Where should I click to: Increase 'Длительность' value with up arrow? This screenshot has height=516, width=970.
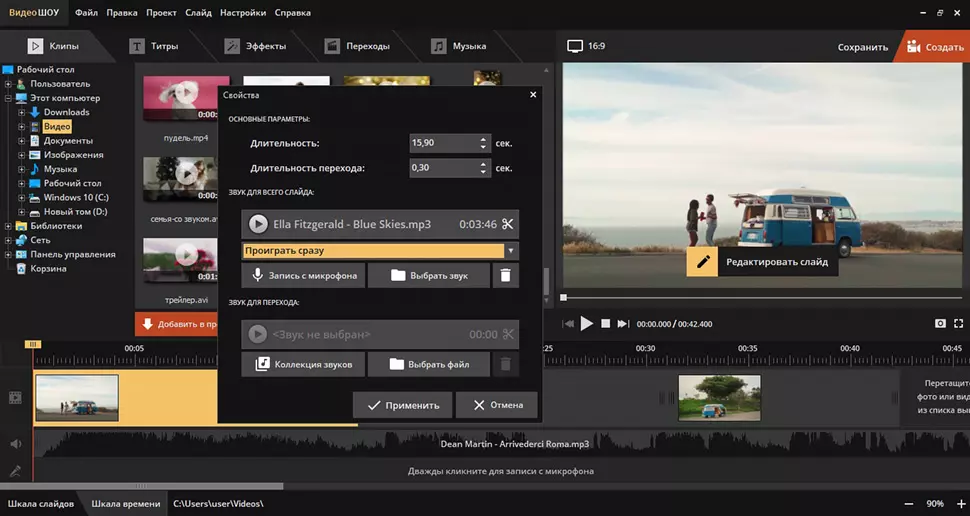[x=481, y=139]
